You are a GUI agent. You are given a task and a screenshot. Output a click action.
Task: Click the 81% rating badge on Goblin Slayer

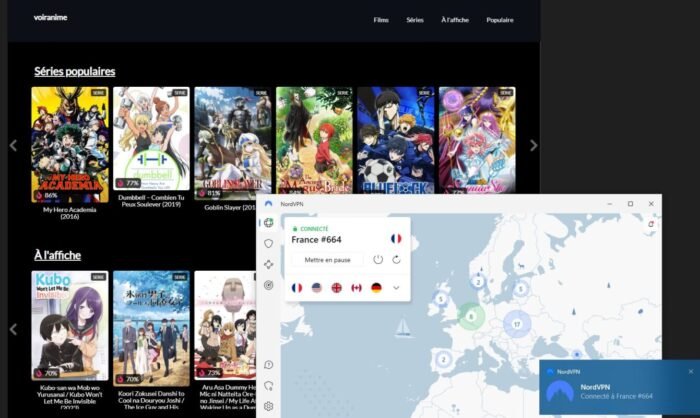coord(210,193)
